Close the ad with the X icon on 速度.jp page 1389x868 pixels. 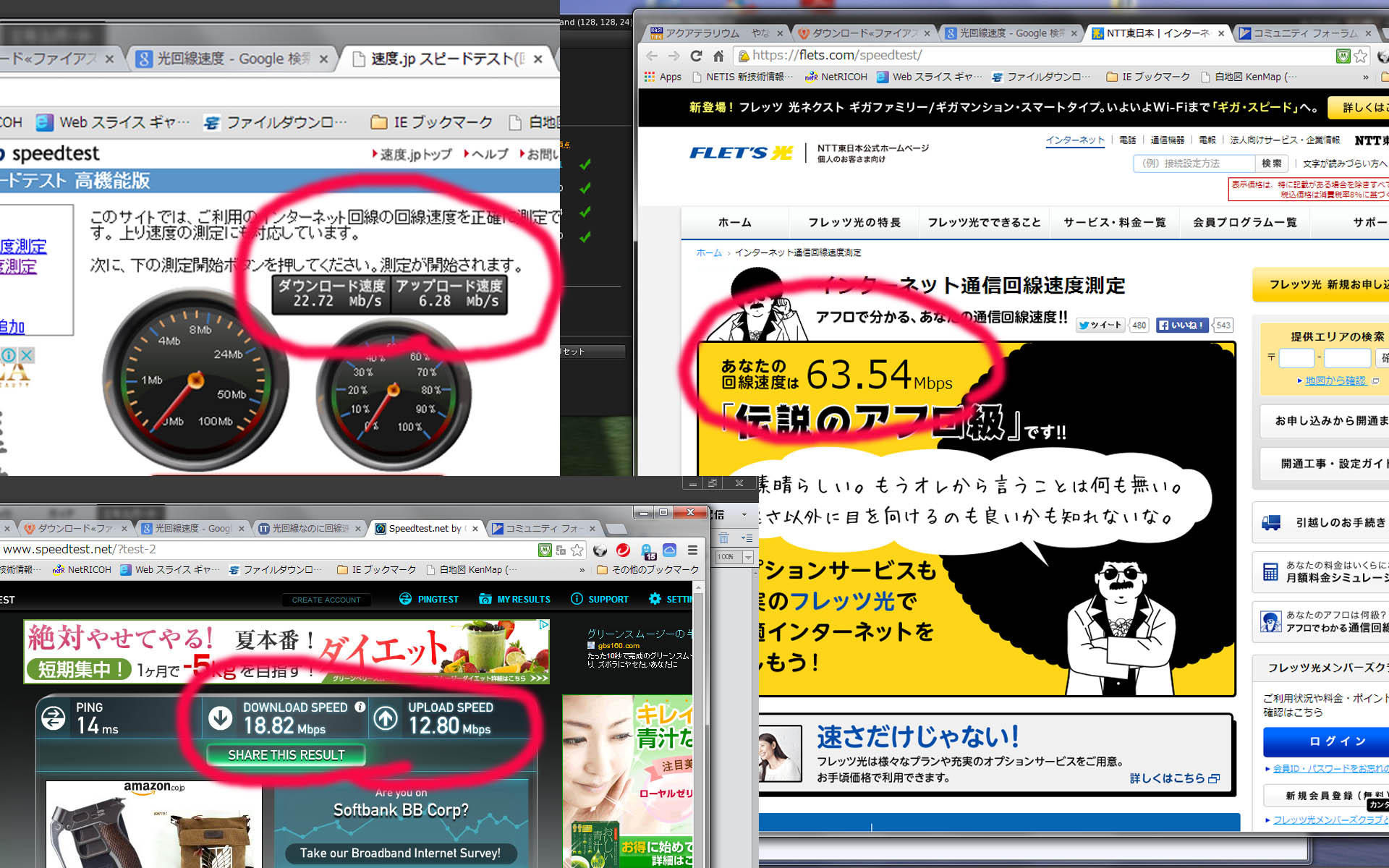[x=27, y=355]
